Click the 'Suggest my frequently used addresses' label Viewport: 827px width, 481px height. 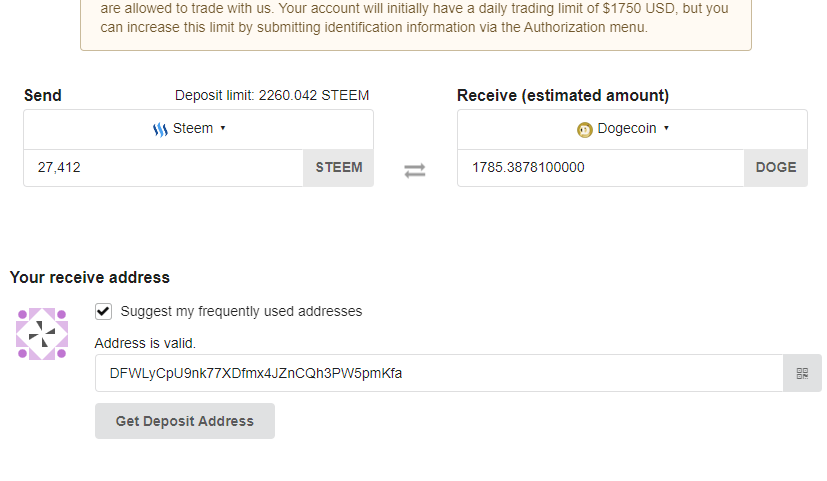click(241, 311)
